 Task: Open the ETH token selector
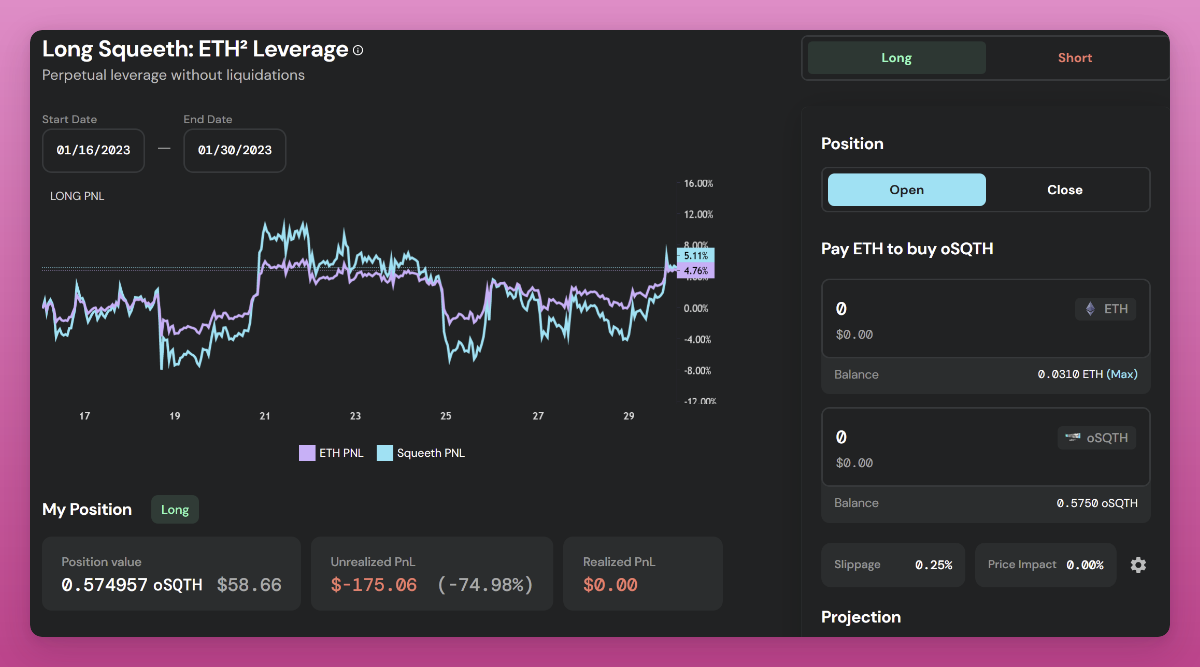(1105, 308)
